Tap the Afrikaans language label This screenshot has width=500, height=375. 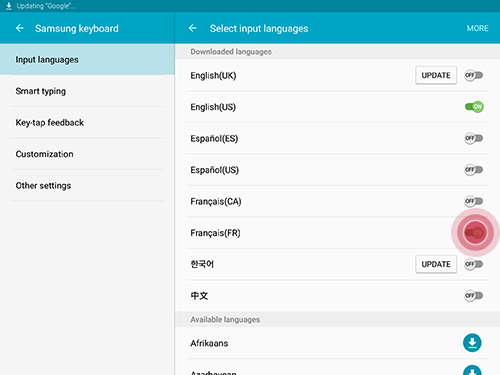pos(209,343)
